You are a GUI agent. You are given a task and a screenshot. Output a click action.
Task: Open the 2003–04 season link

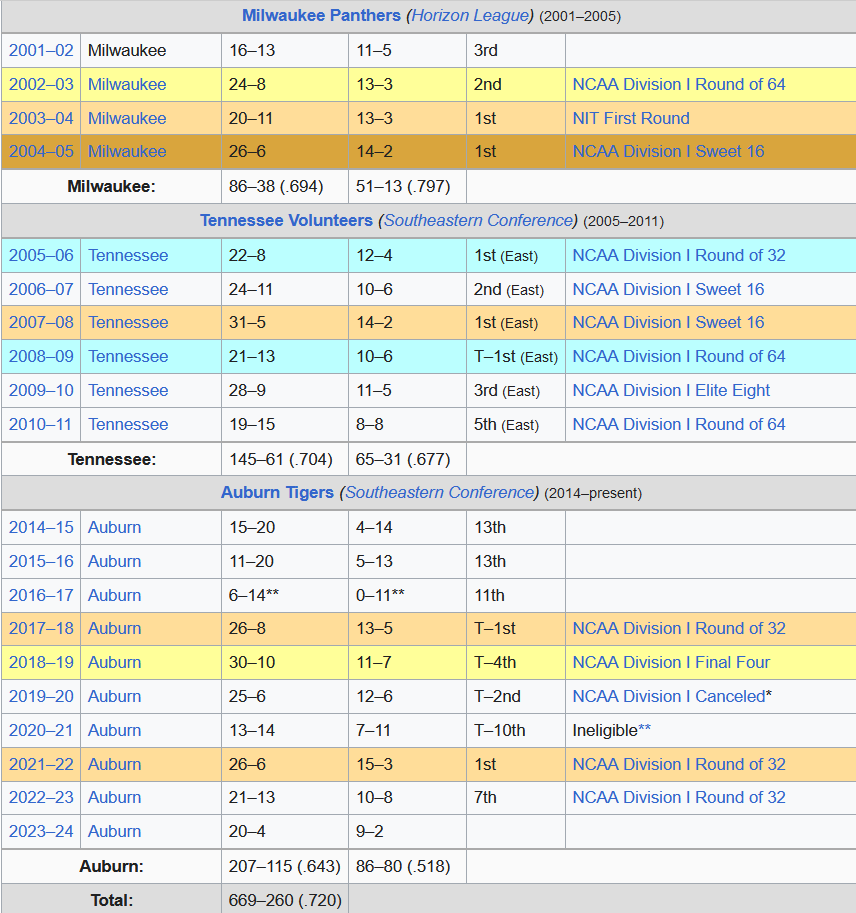click(41, 118)
